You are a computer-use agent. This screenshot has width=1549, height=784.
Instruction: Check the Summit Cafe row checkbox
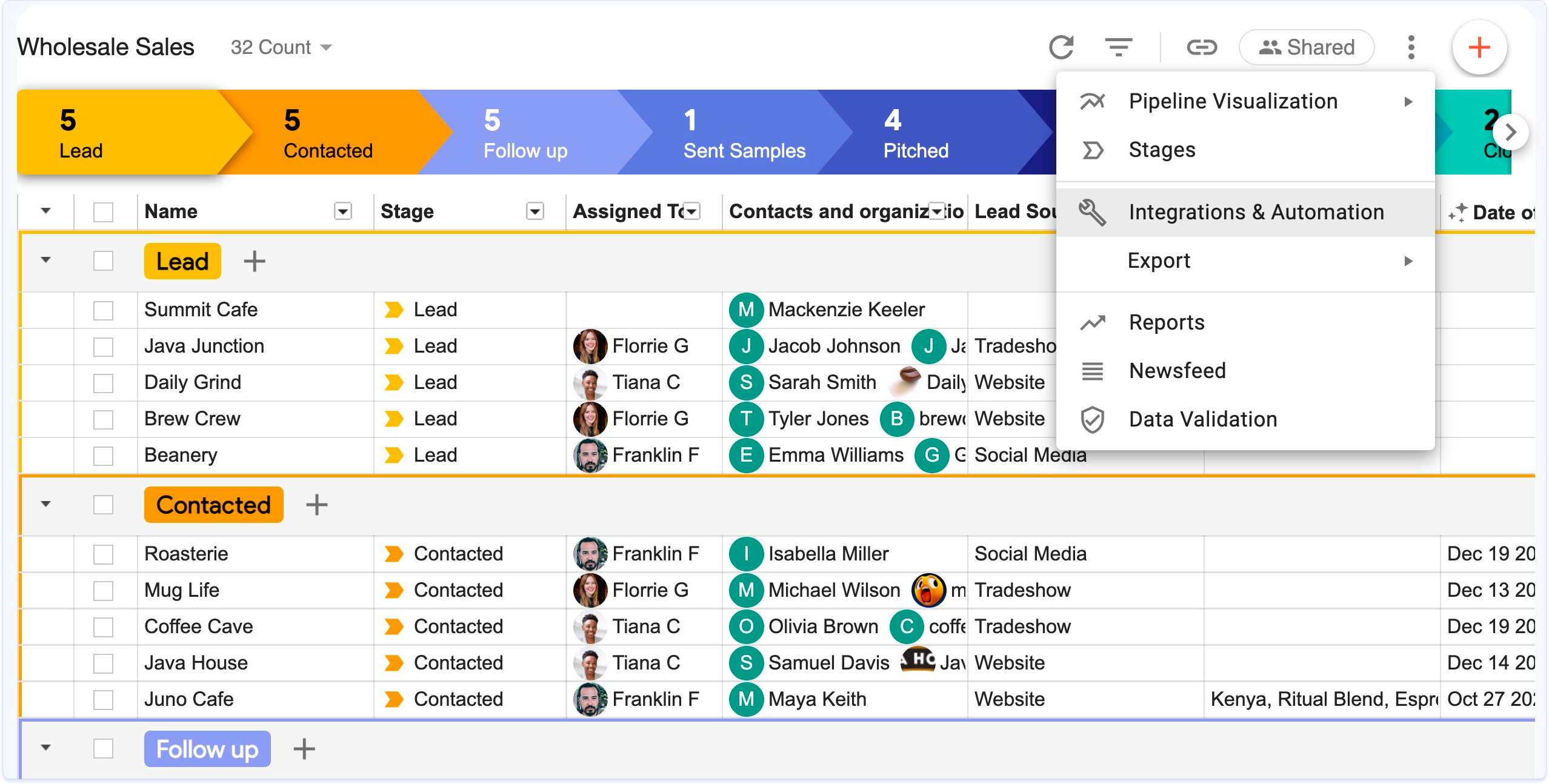[x=104, y=310]
